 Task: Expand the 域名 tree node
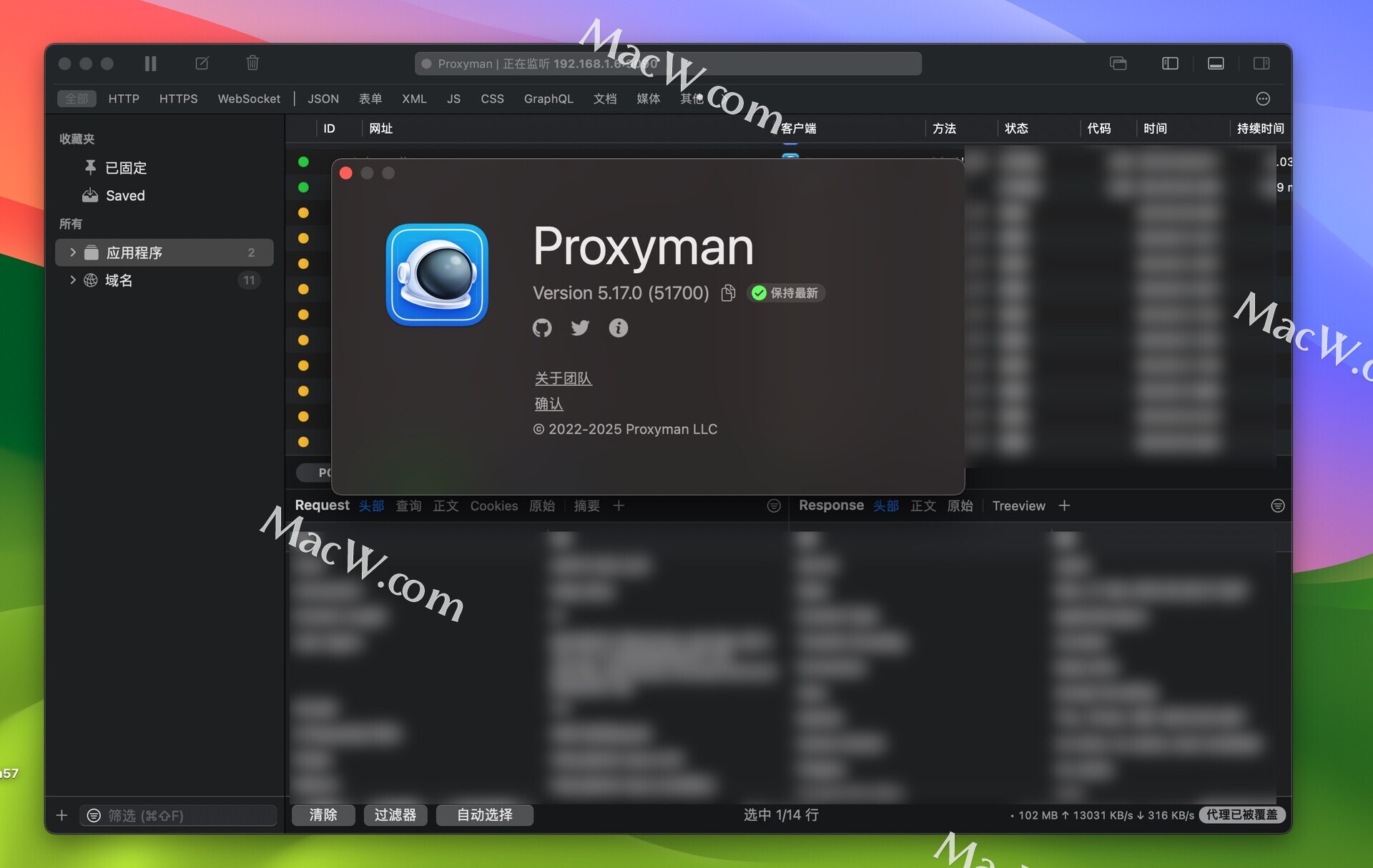[x=72, y=280]
